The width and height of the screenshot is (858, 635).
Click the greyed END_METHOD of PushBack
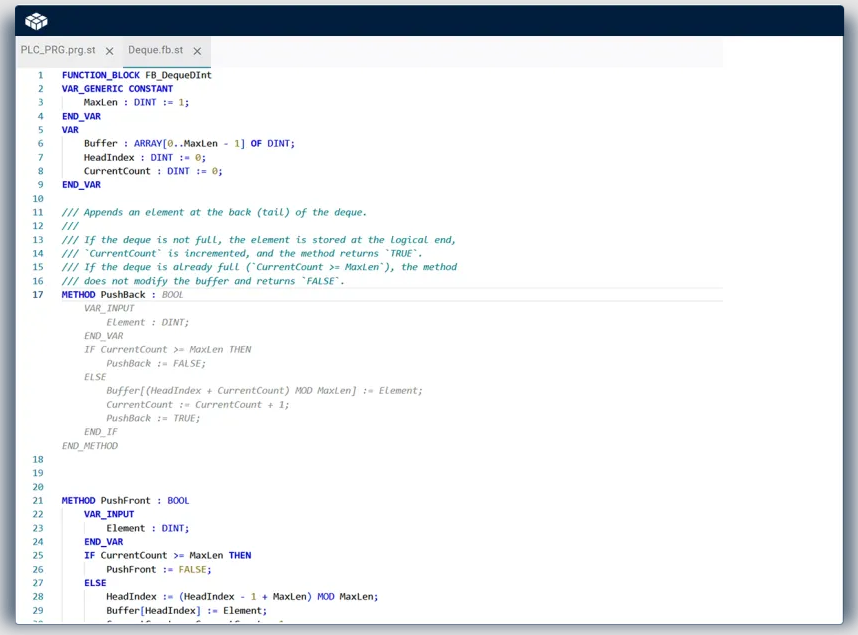coord(89,446)
